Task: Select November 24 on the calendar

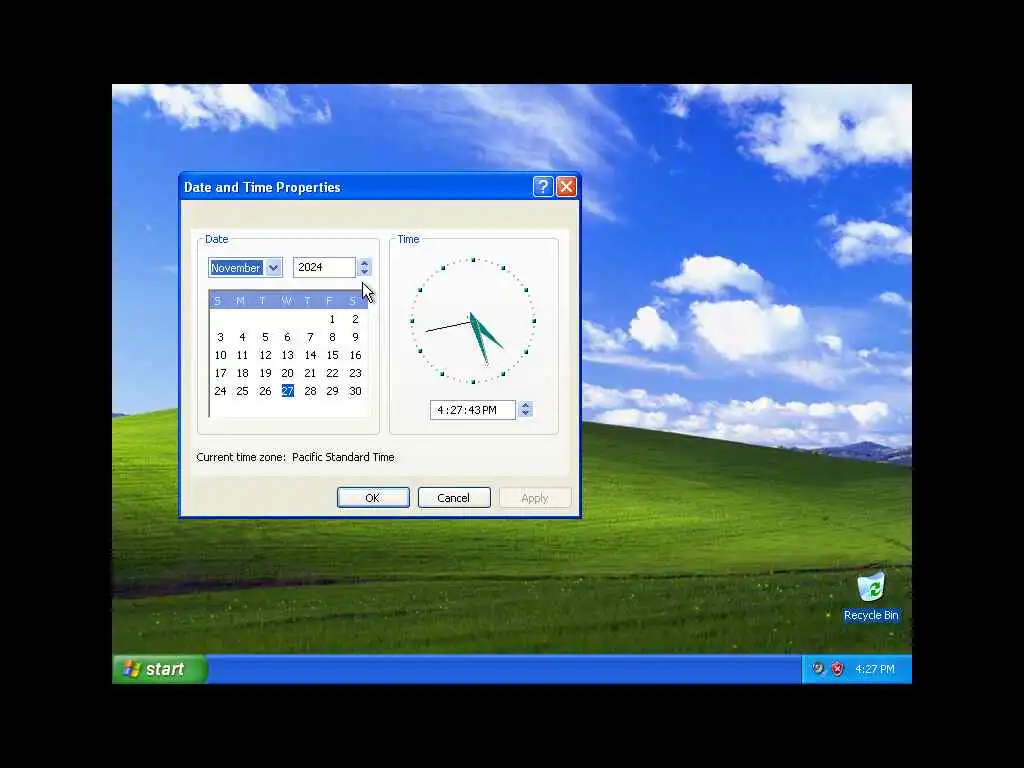Action: click(x=220, y=391)
